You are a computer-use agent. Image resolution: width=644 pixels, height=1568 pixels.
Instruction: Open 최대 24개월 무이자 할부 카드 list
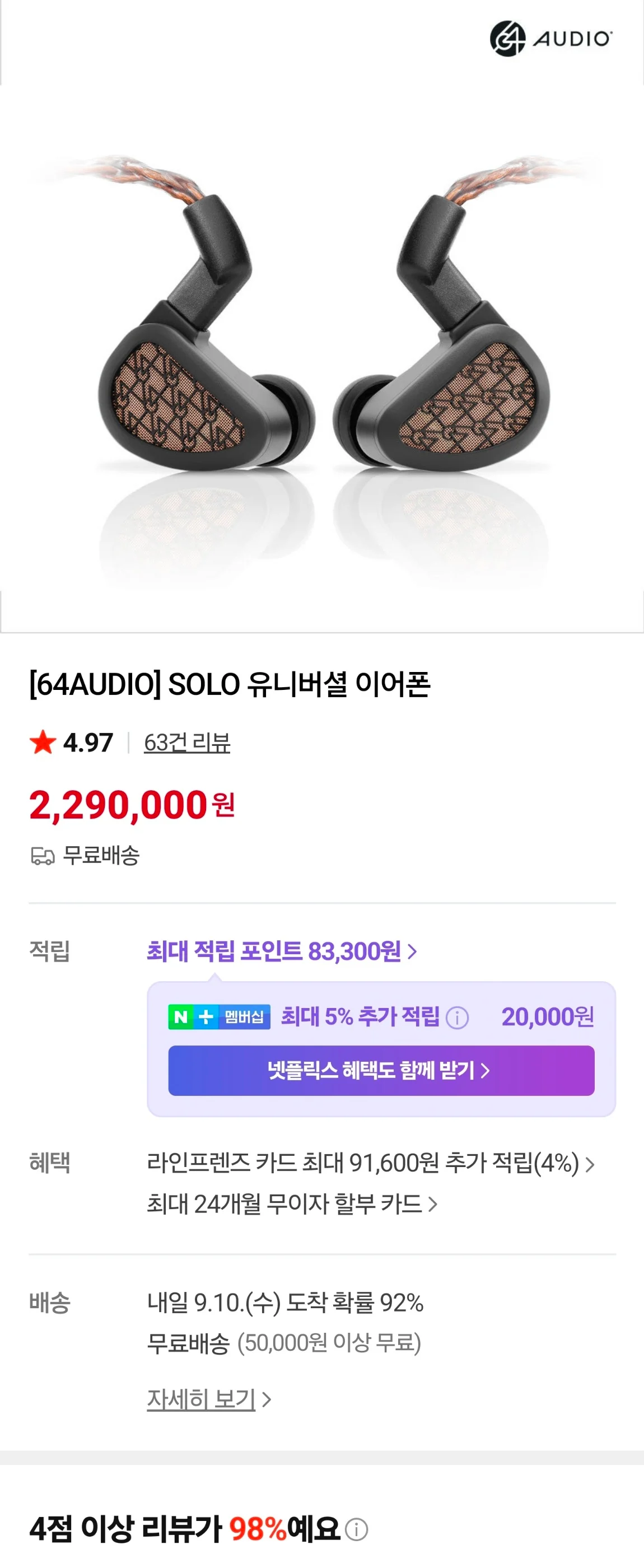point(292,1203)
